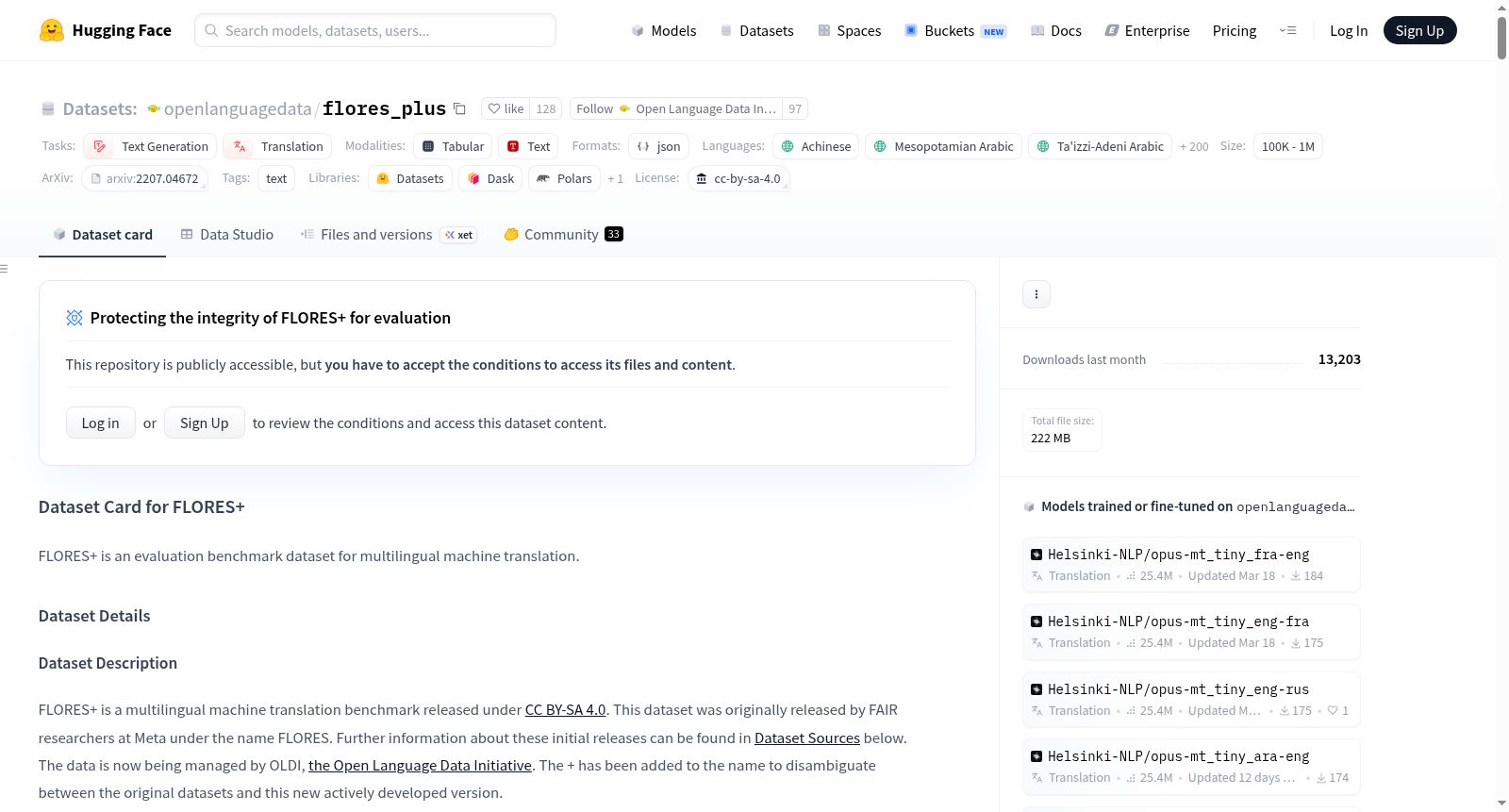The height and width of the screenshot is (812, 1509).
Task: Open Enterprise in the top navigation
Action: click(1147, 30)
